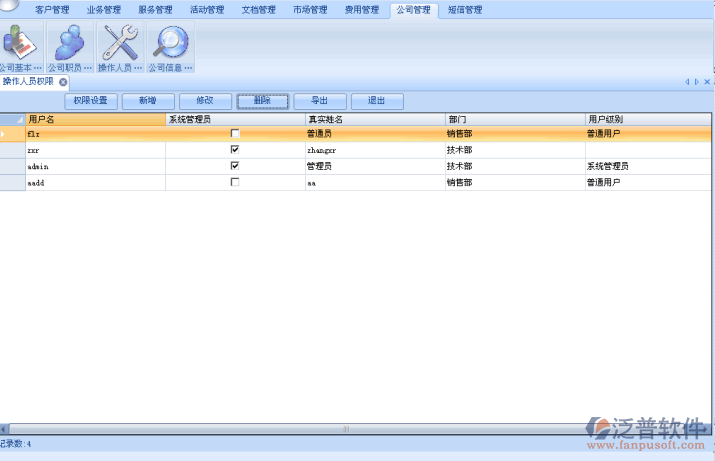Open the 操作人员 wrench tools icon
715x461 pixels.
click(x=120, y=47)
